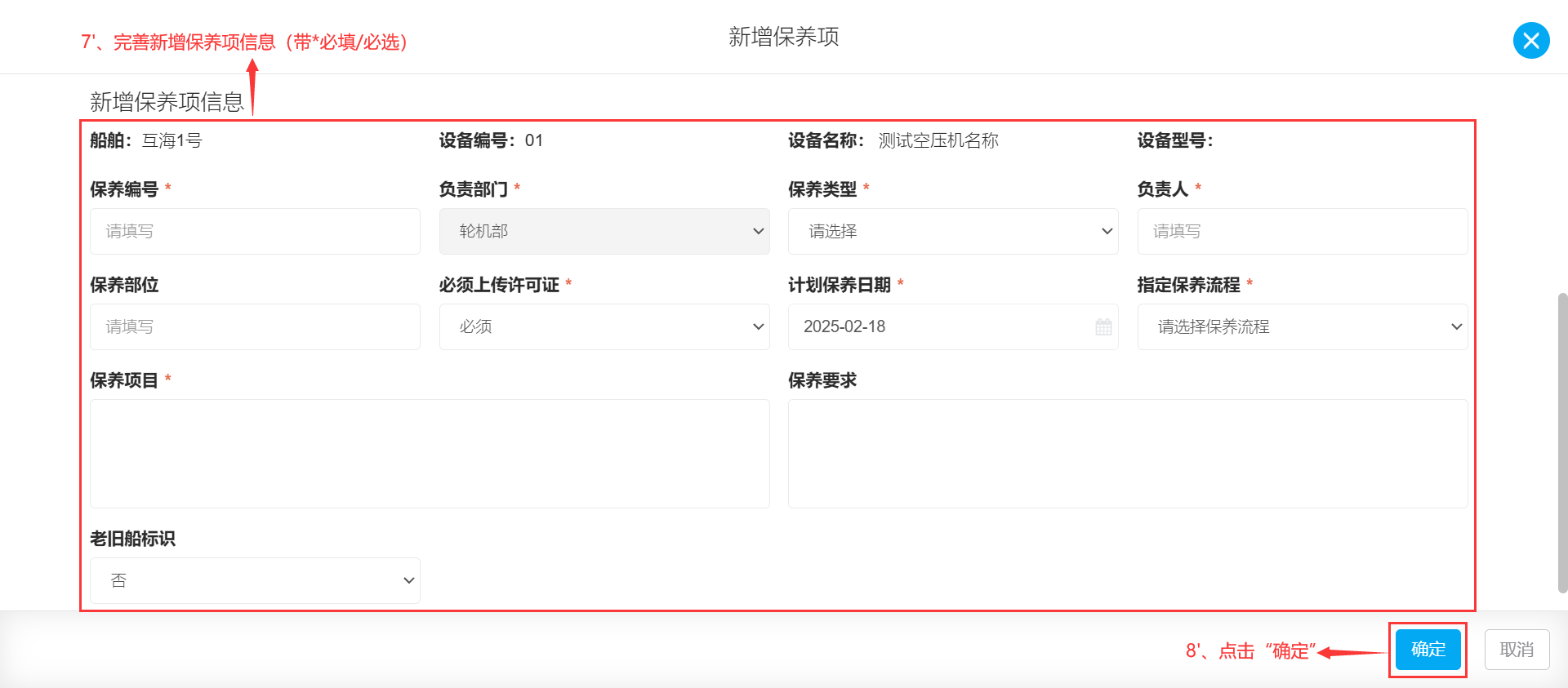Click the dialog's vertical scrollbar
Image resolution: width=1568 pixels, height=688 pixels.
tap(1562, 442)
